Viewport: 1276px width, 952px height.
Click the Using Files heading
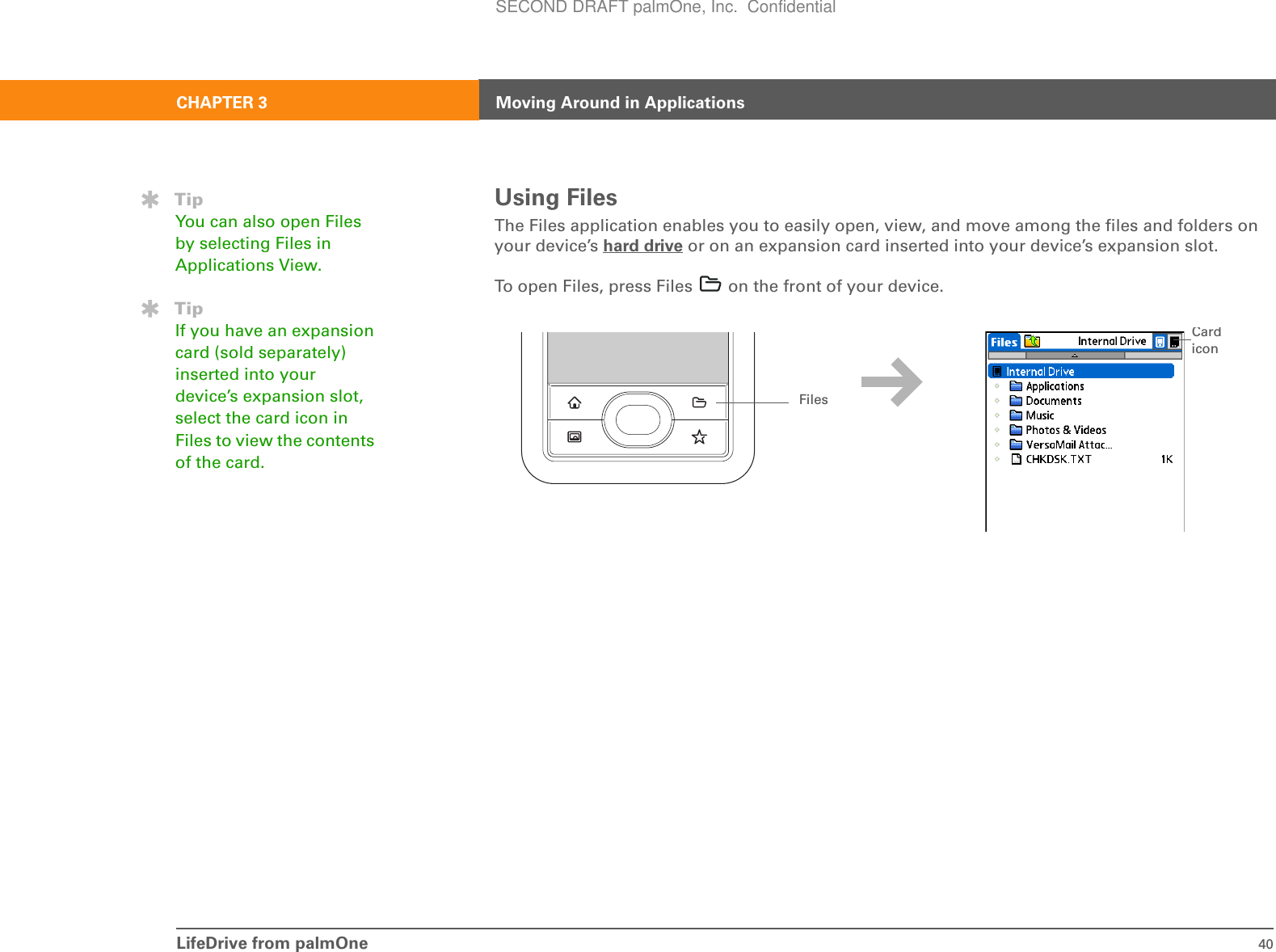[556, 197]
